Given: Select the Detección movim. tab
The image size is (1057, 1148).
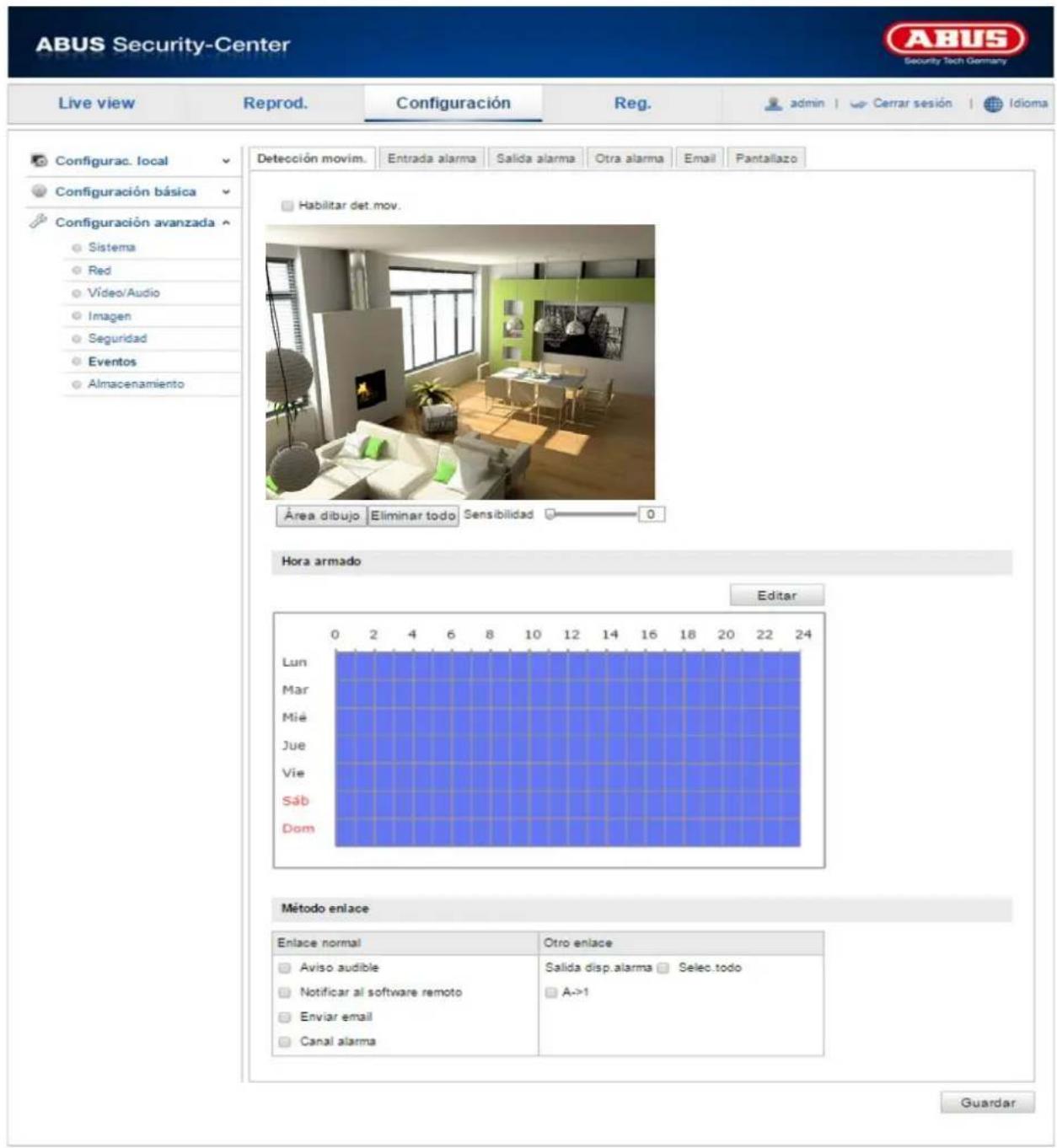Looking at the screenshot, I should [311, 158].
